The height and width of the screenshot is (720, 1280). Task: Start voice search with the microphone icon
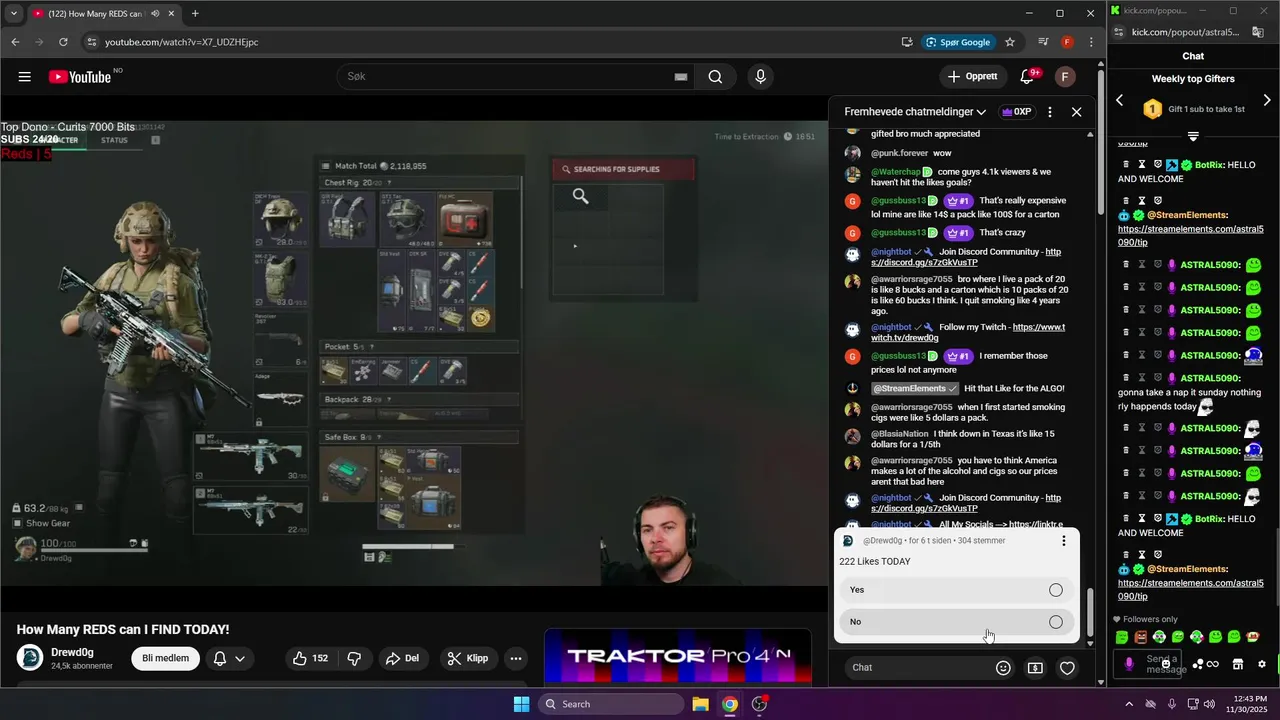point(761,77)
